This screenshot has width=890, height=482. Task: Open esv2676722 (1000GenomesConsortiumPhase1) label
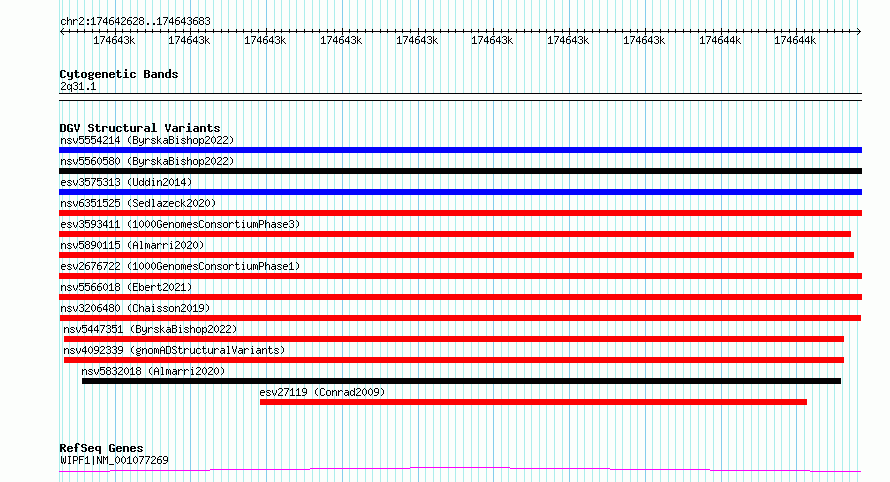[x=180, y=266]
